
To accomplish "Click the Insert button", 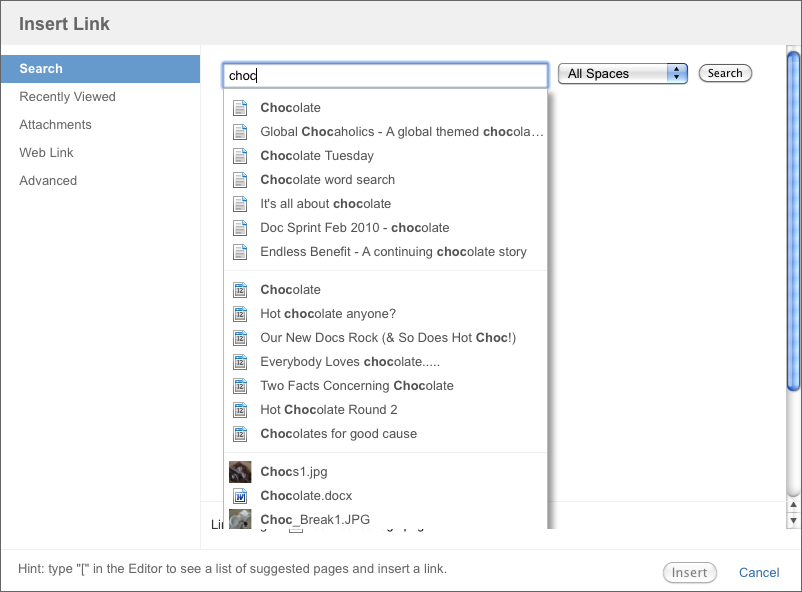I will point(690,573).
